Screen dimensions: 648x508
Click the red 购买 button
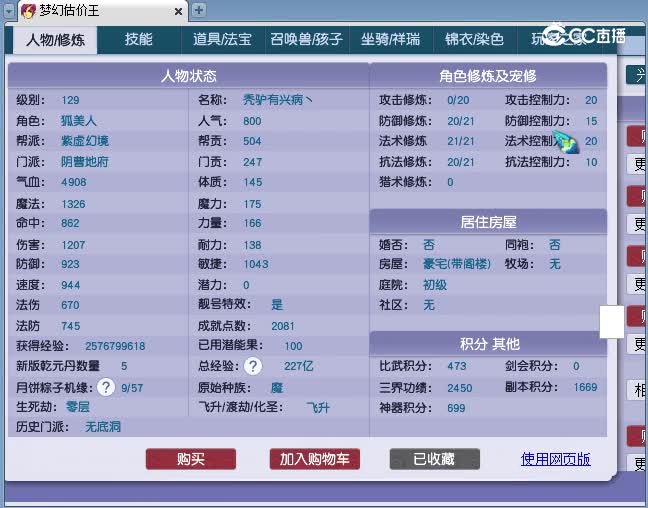click(191, 459)
